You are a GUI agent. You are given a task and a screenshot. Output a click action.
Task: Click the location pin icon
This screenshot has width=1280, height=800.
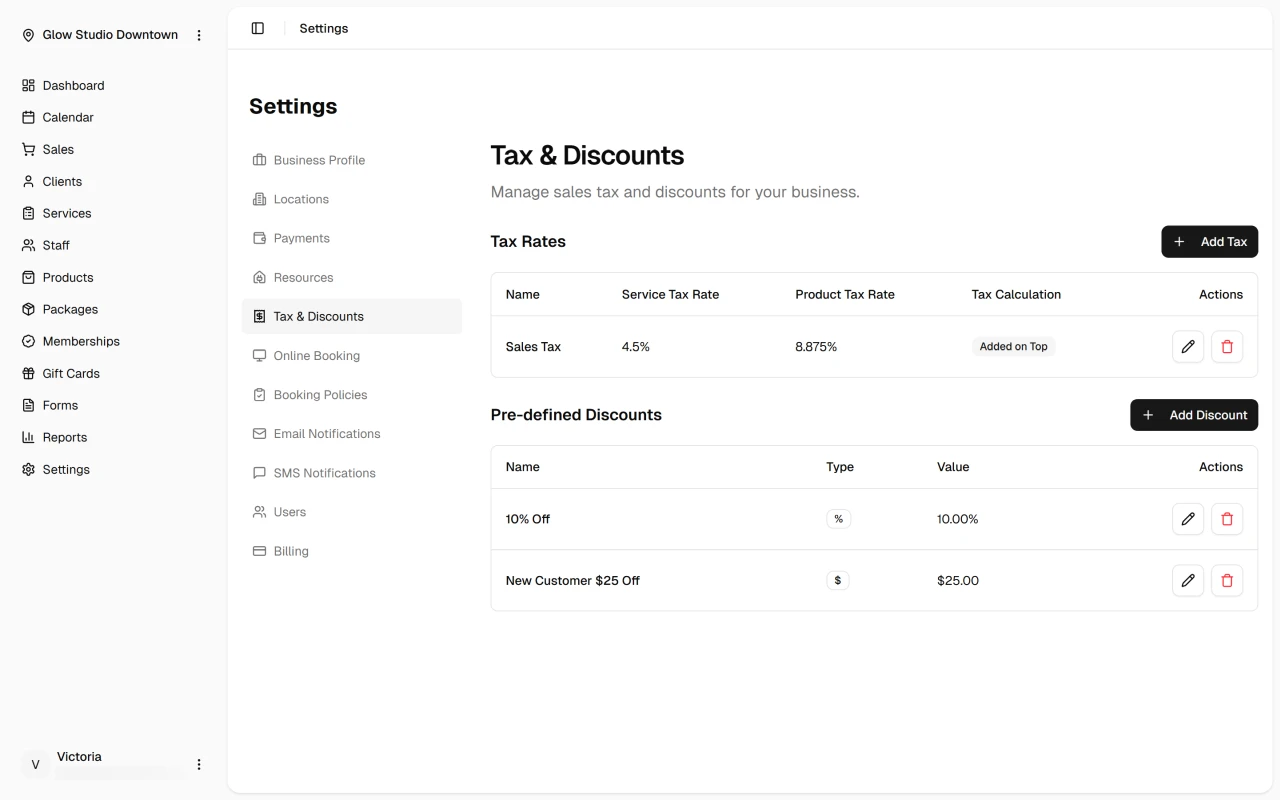[x=28, y=35]
